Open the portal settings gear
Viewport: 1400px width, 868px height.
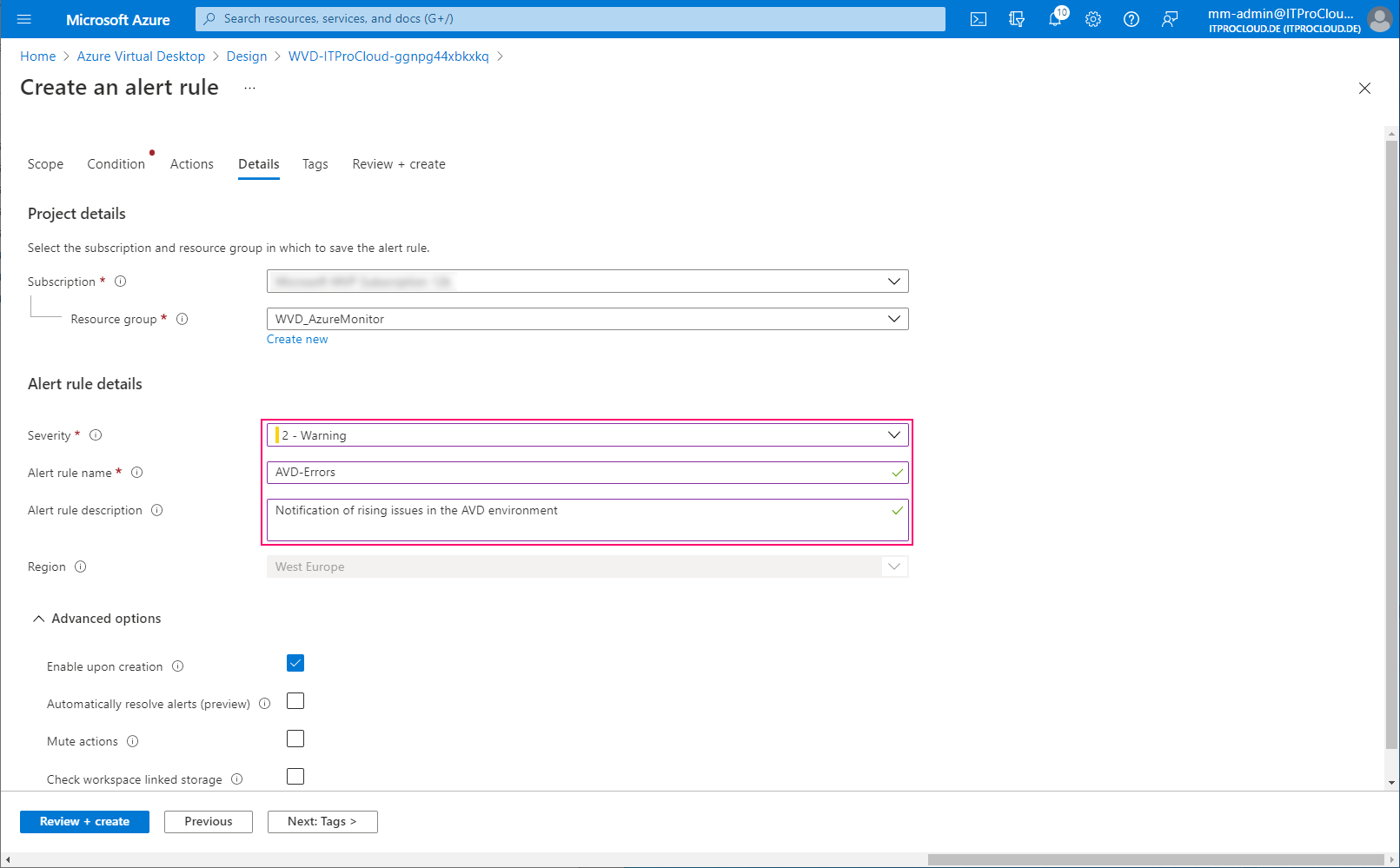[x=1093, y=19]
